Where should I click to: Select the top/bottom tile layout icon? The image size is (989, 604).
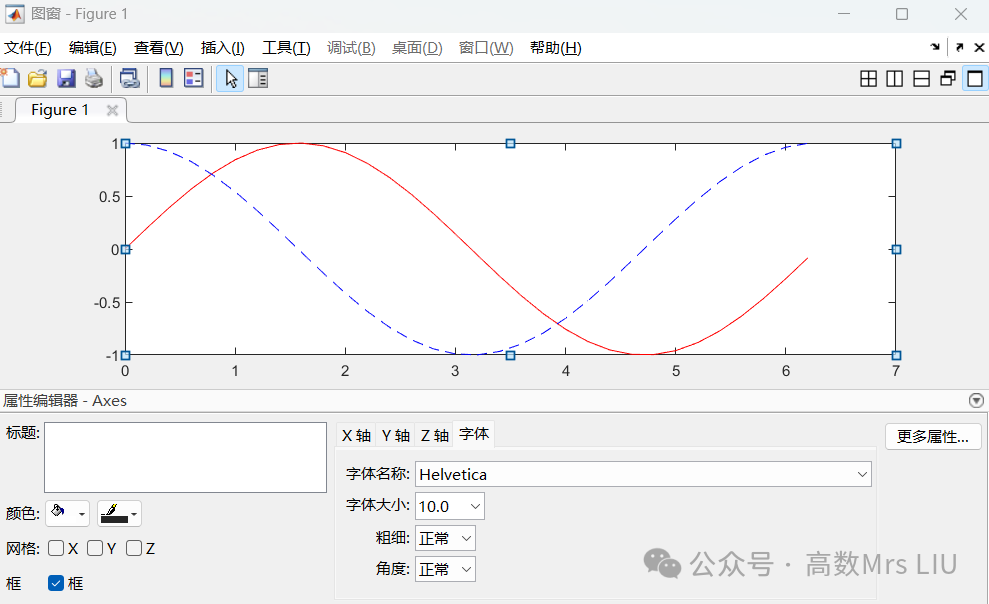[x=922, y=79]
